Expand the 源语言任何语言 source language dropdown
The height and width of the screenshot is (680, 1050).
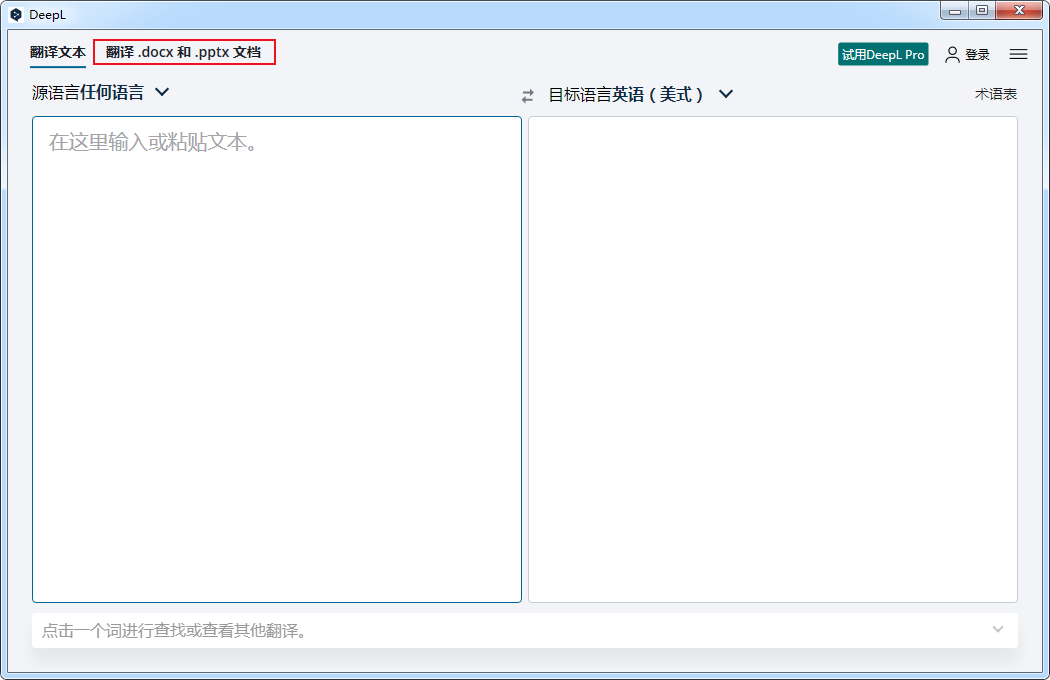pos(100,92)
